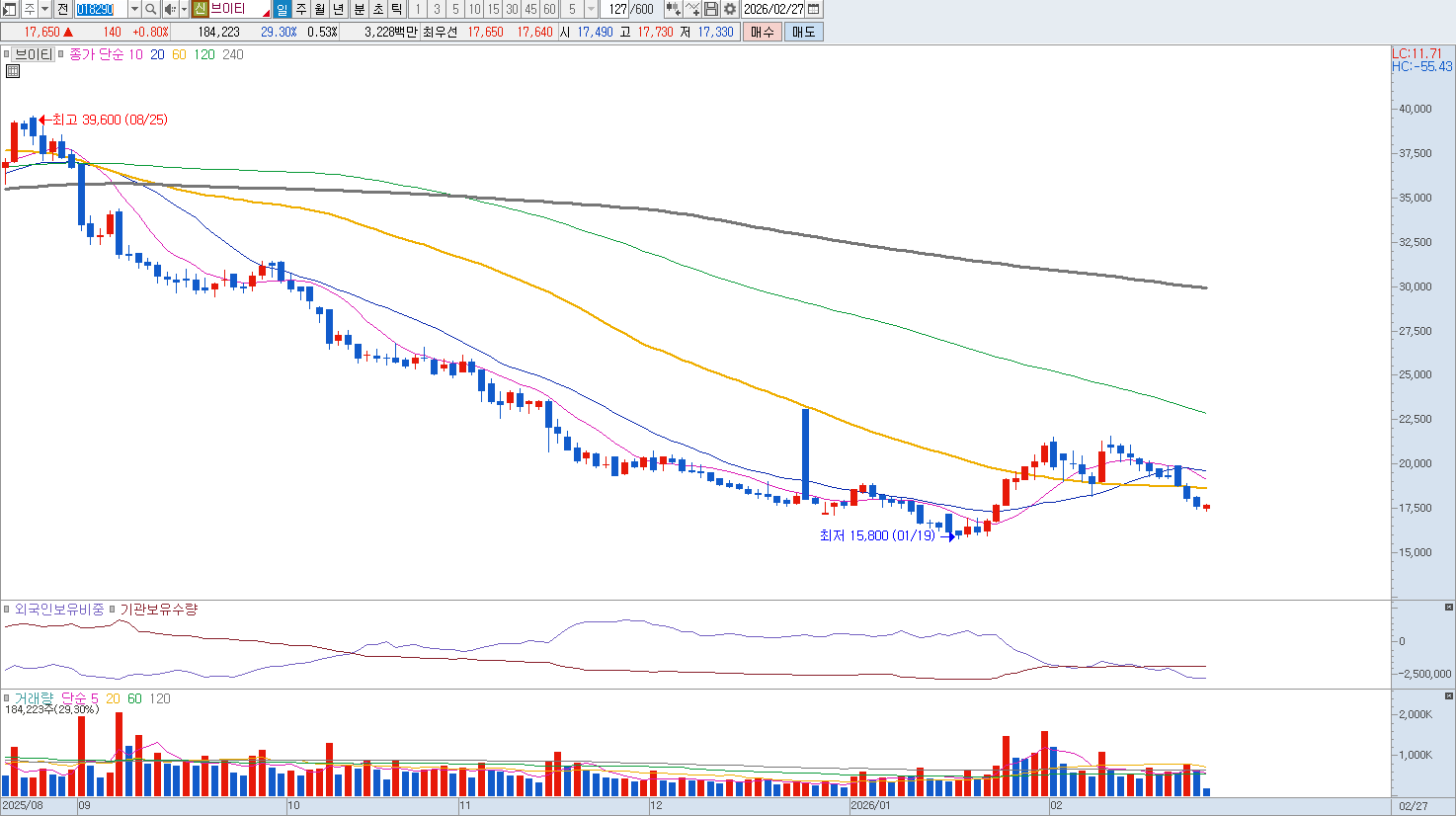Select the 분 minute period tab
This screenshot has width=1456, height=816.
pos(359,9)
